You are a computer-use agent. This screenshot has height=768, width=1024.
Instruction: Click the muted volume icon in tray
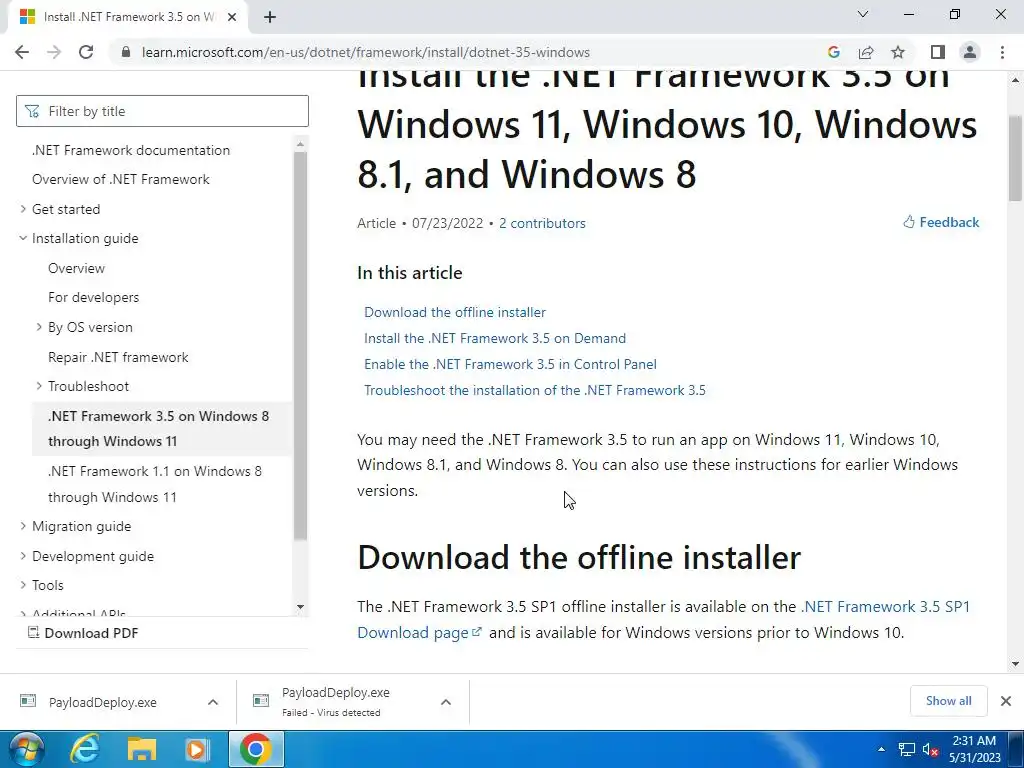[931, 749]
